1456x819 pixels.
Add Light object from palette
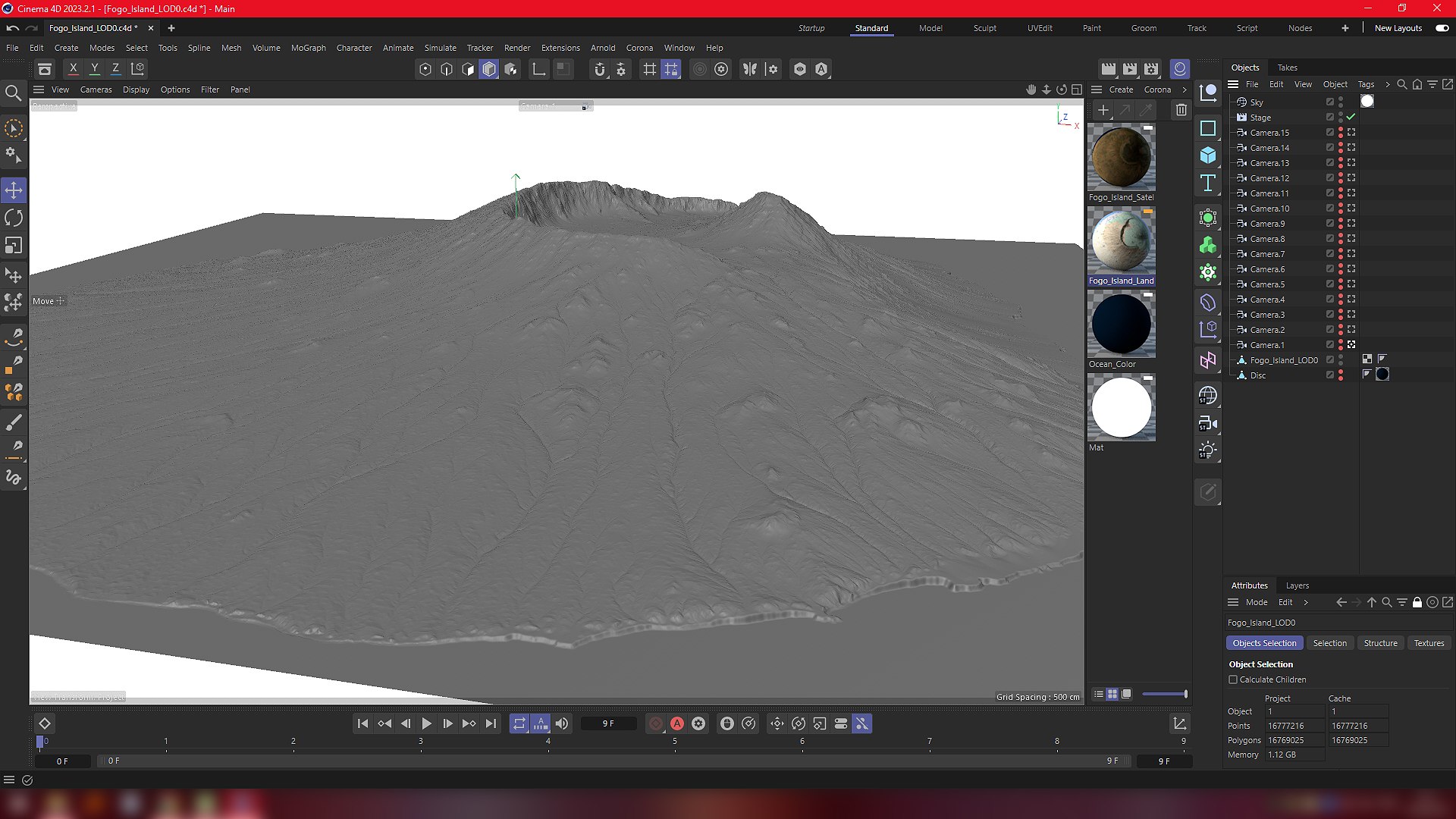coord(1208,450)
